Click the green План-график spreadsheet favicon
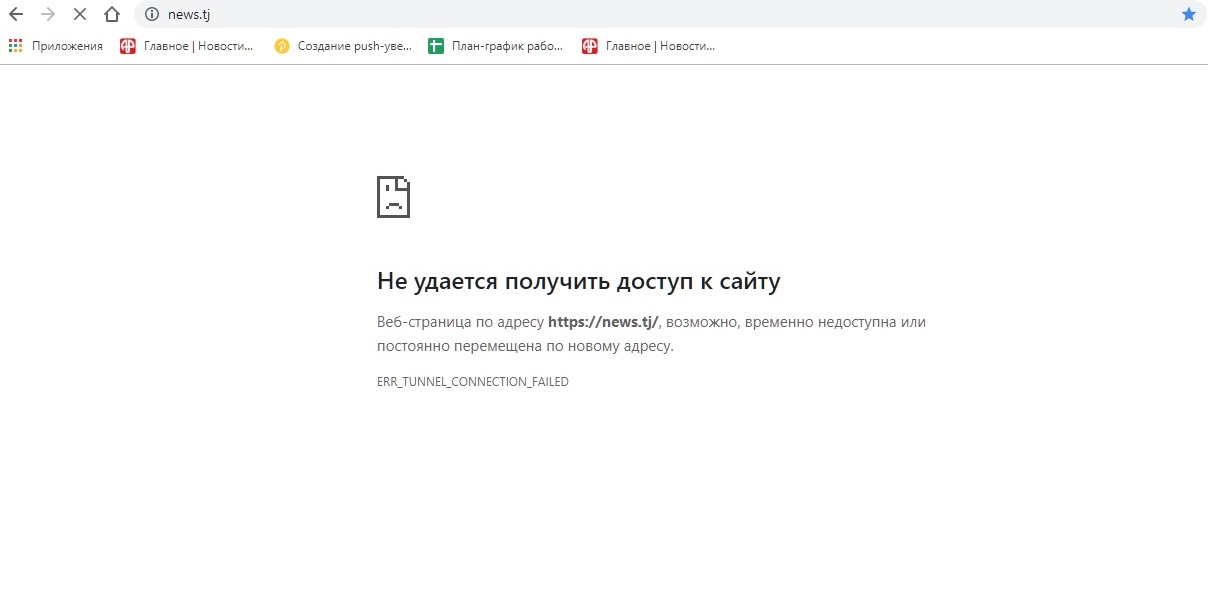The image size is (1208, 593). (x=436, y=45)
